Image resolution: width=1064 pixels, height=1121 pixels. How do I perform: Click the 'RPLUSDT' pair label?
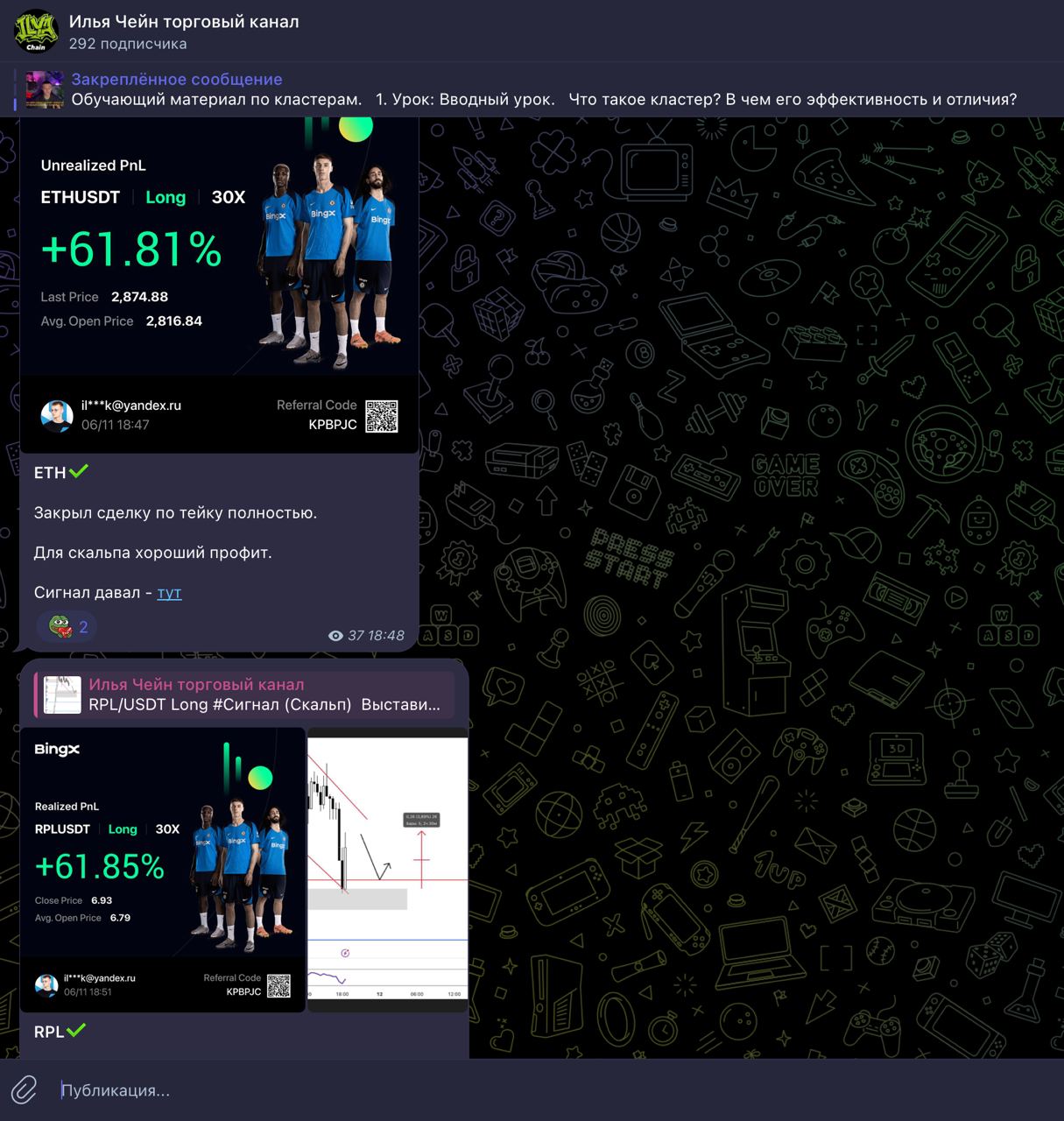pyautogui.click(x=62, y=829)
